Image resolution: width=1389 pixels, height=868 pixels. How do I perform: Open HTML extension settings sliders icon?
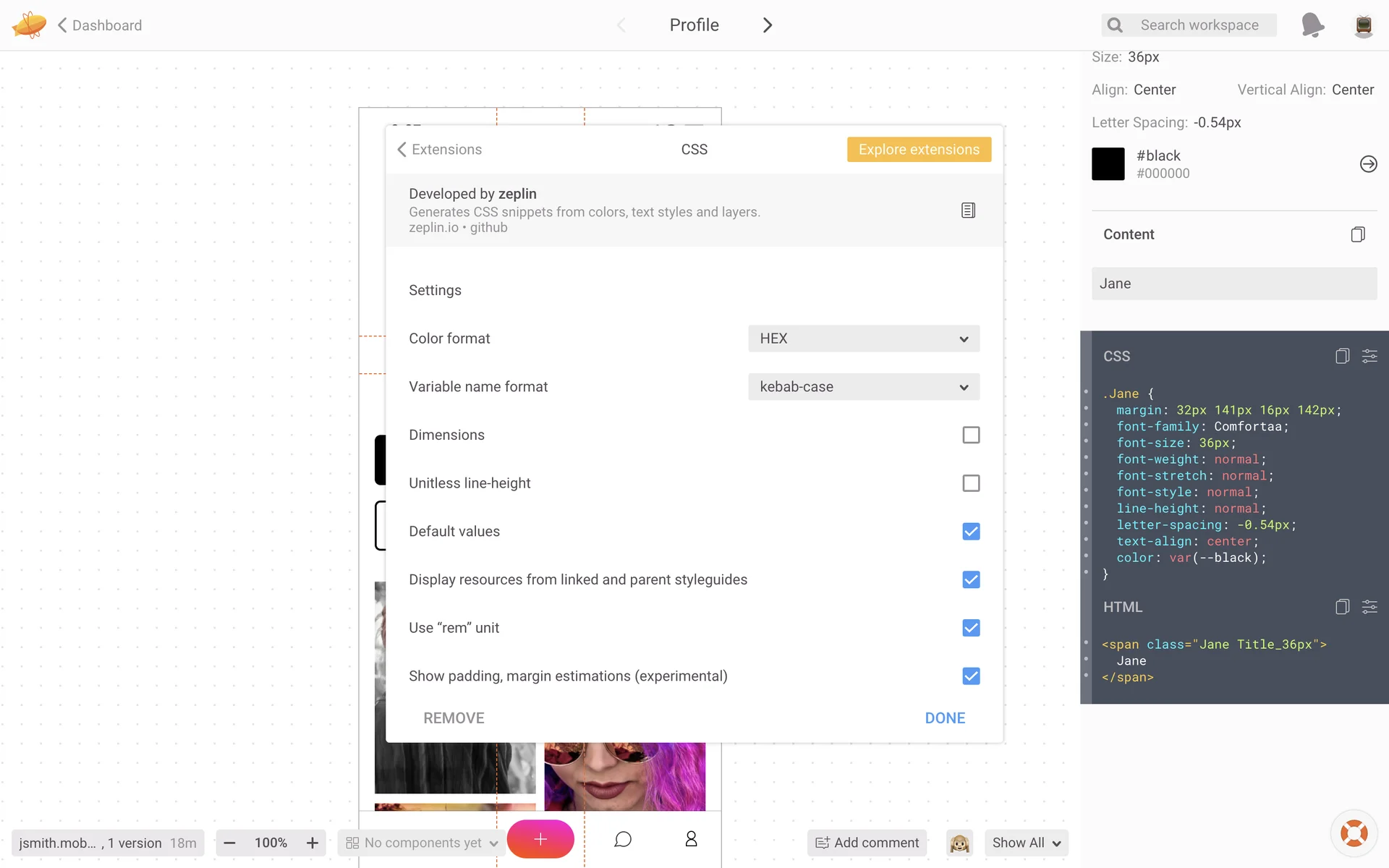click(1369, 607)
